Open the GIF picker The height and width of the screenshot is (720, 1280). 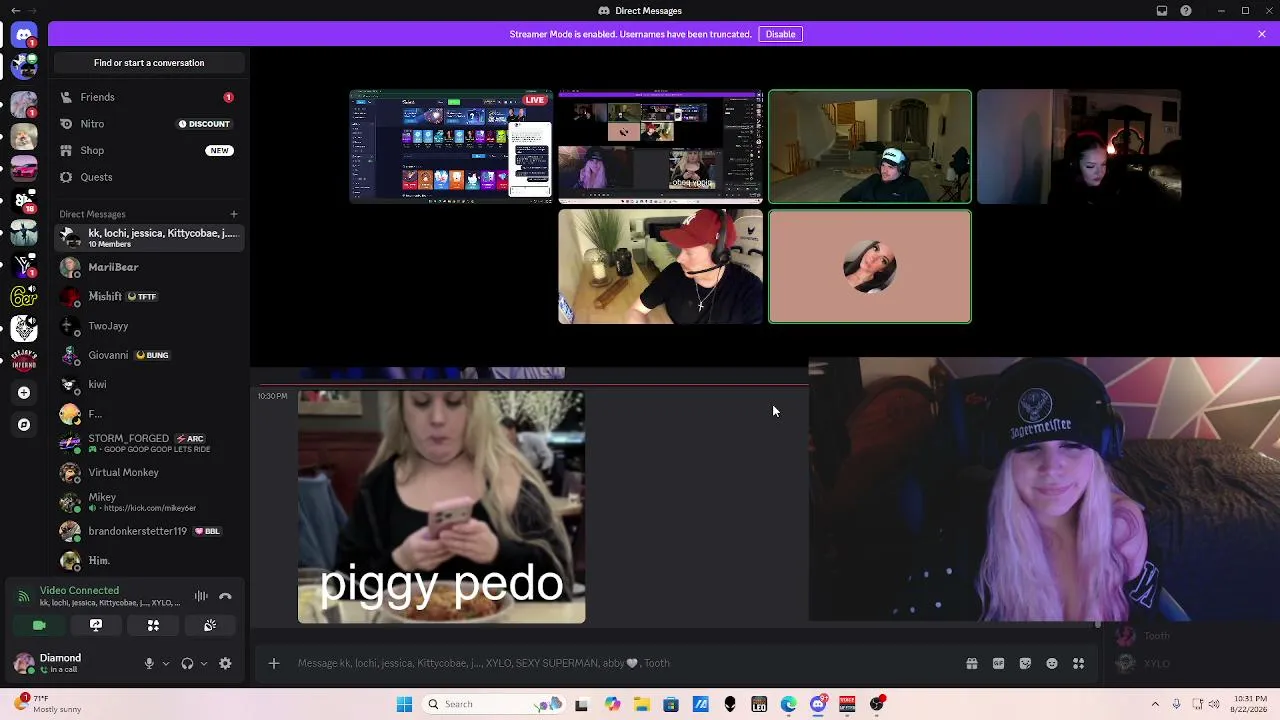[998, 663]
